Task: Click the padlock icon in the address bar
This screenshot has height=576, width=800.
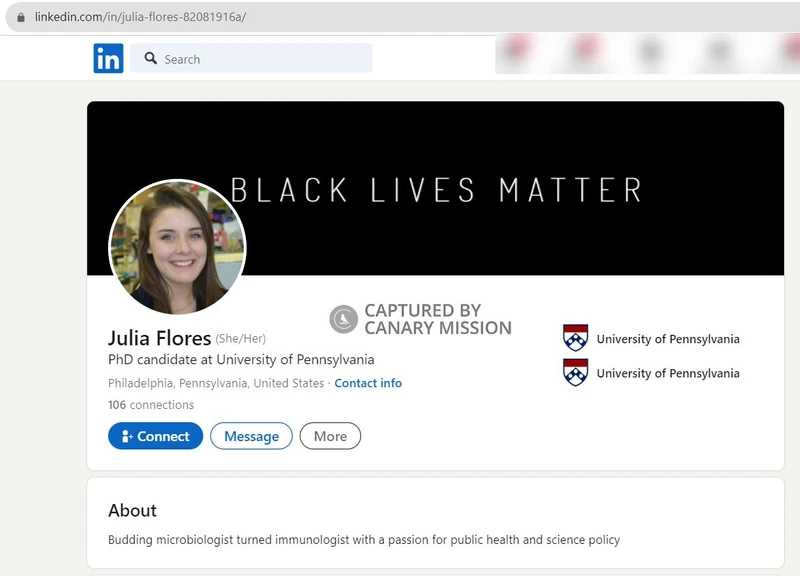Action: point(22,16)
